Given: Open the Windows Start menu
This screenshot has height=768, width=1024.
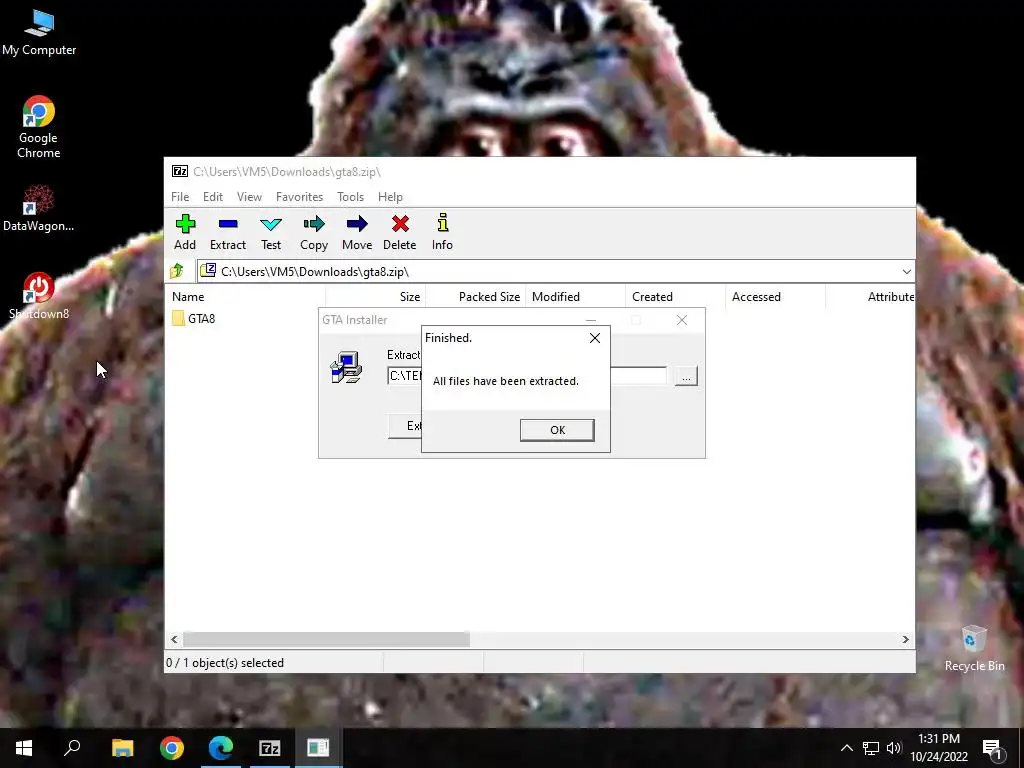Looking at the screenshot, I should point(24,748).
